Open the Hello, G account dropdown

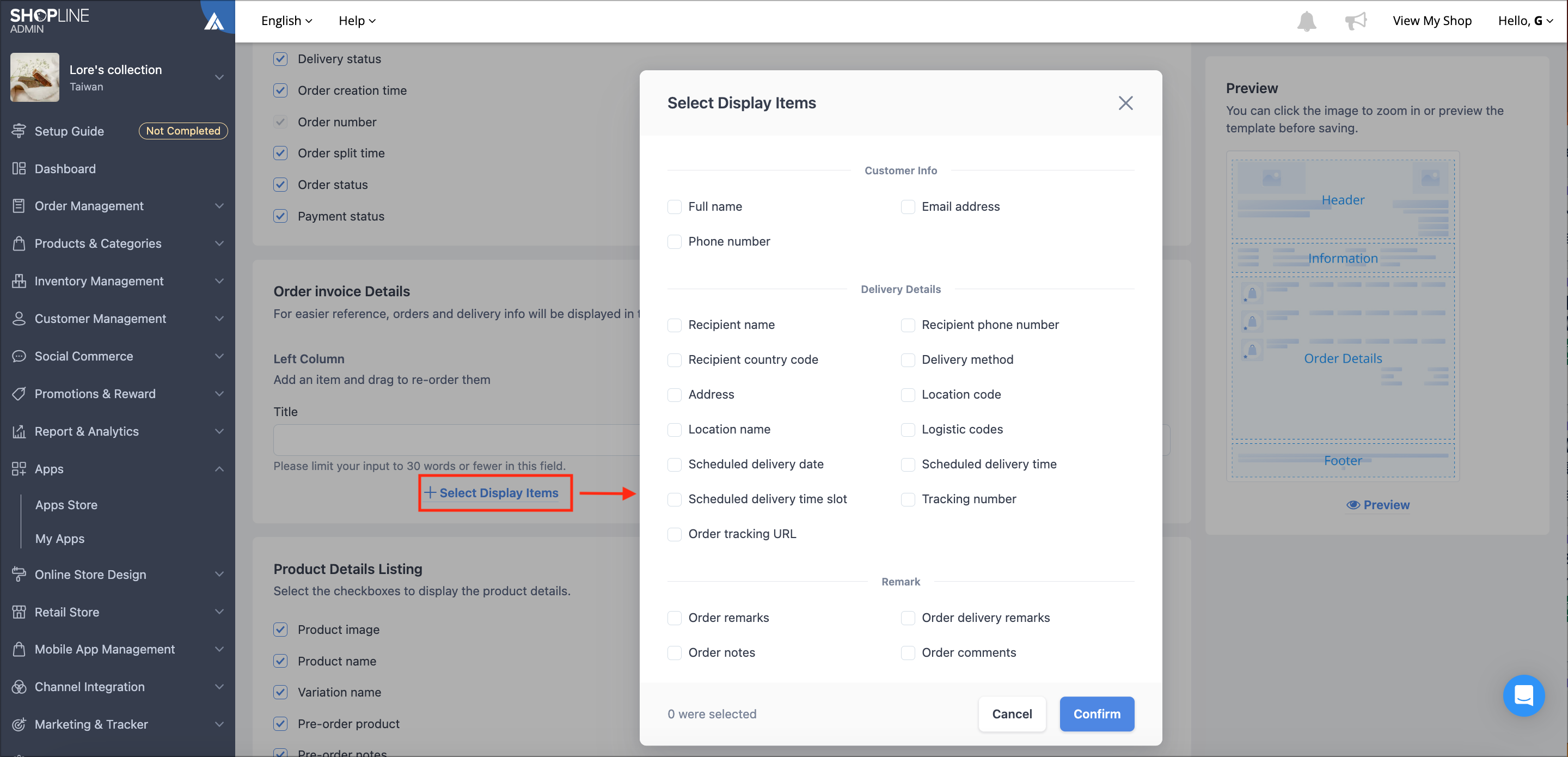[1525, 21]
